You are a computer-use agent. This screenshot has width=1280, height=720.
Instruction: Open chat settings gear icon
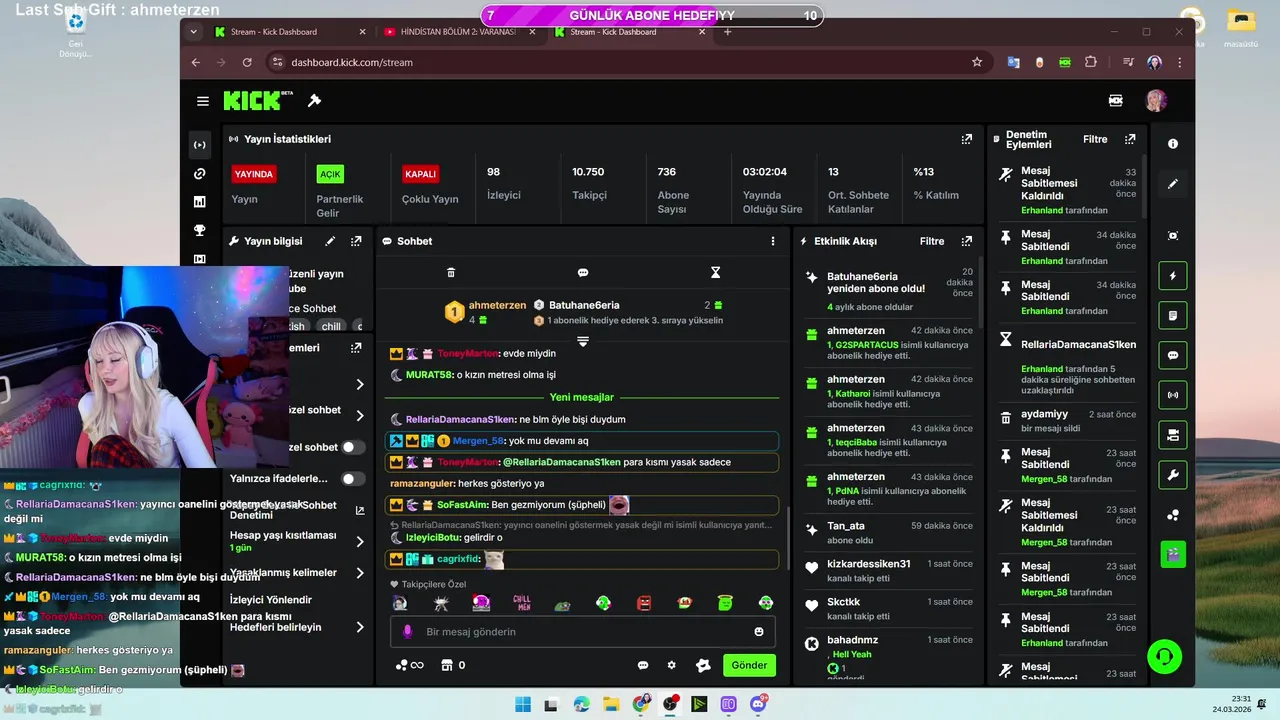coord(672,665)
